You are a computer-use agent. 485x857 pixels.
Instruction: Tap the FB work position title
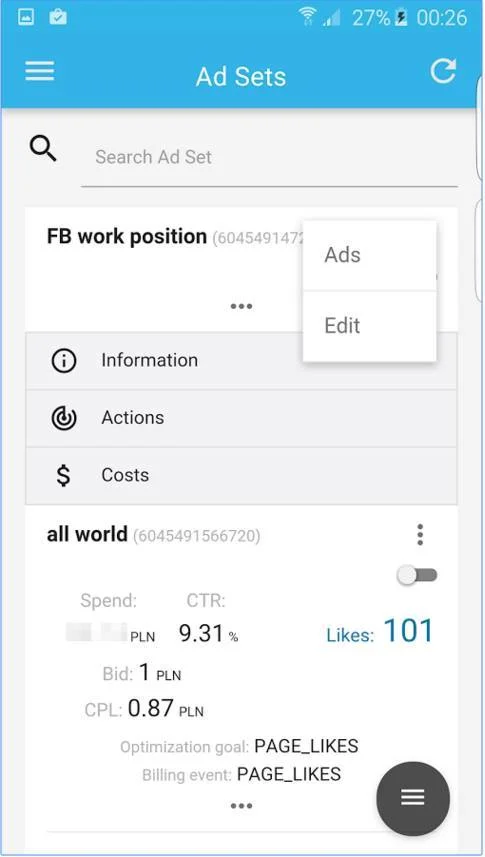127,237
